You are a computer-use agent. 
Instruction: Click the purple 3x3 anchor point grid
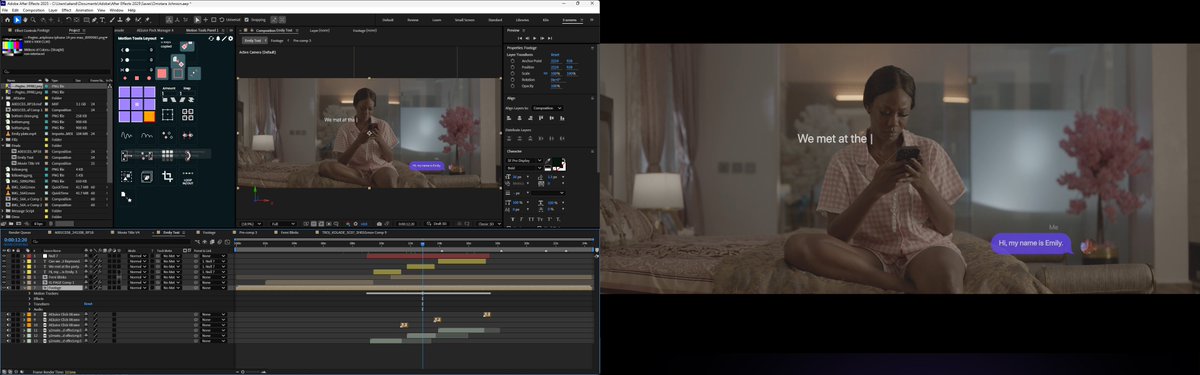click(137, 104)
